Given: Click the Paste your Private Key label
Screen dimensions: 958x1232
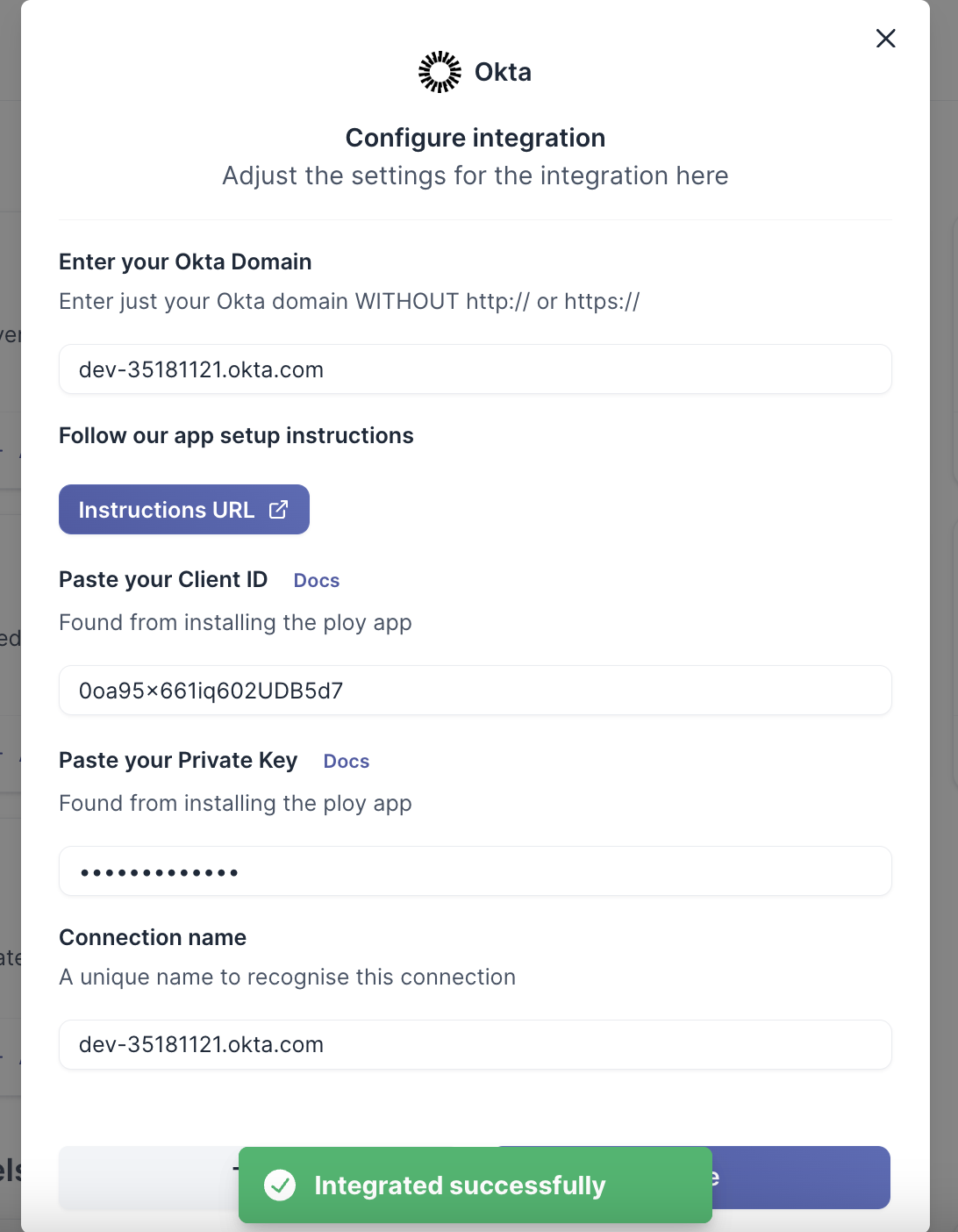Looking at the screenshot, I should (178, 761).
